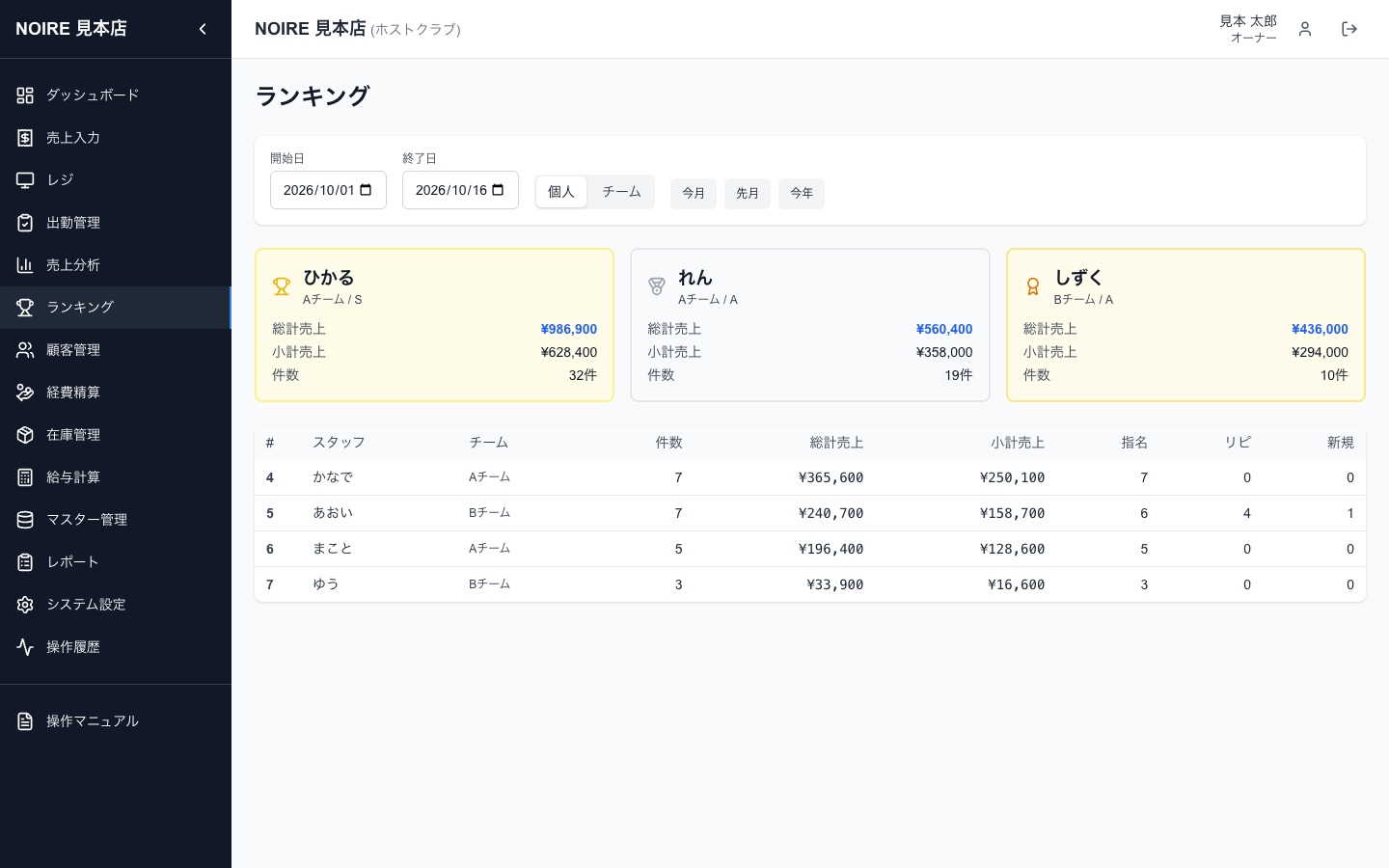Viewport: 1389px width, 868px height.
Task: Click the 在庫管理 package icon
Action: click(x=25, y=435)
